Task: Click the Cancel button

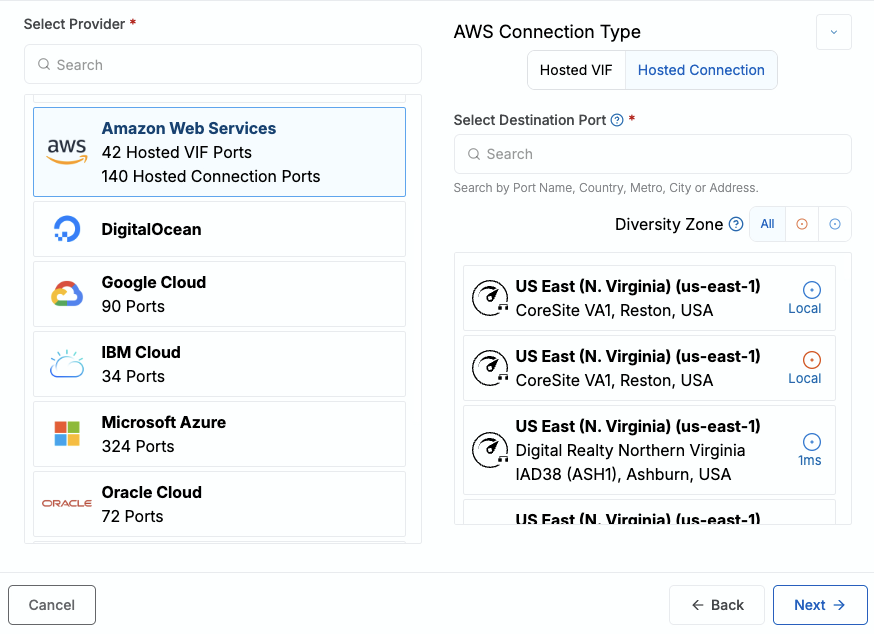Action: coord(52,605)
